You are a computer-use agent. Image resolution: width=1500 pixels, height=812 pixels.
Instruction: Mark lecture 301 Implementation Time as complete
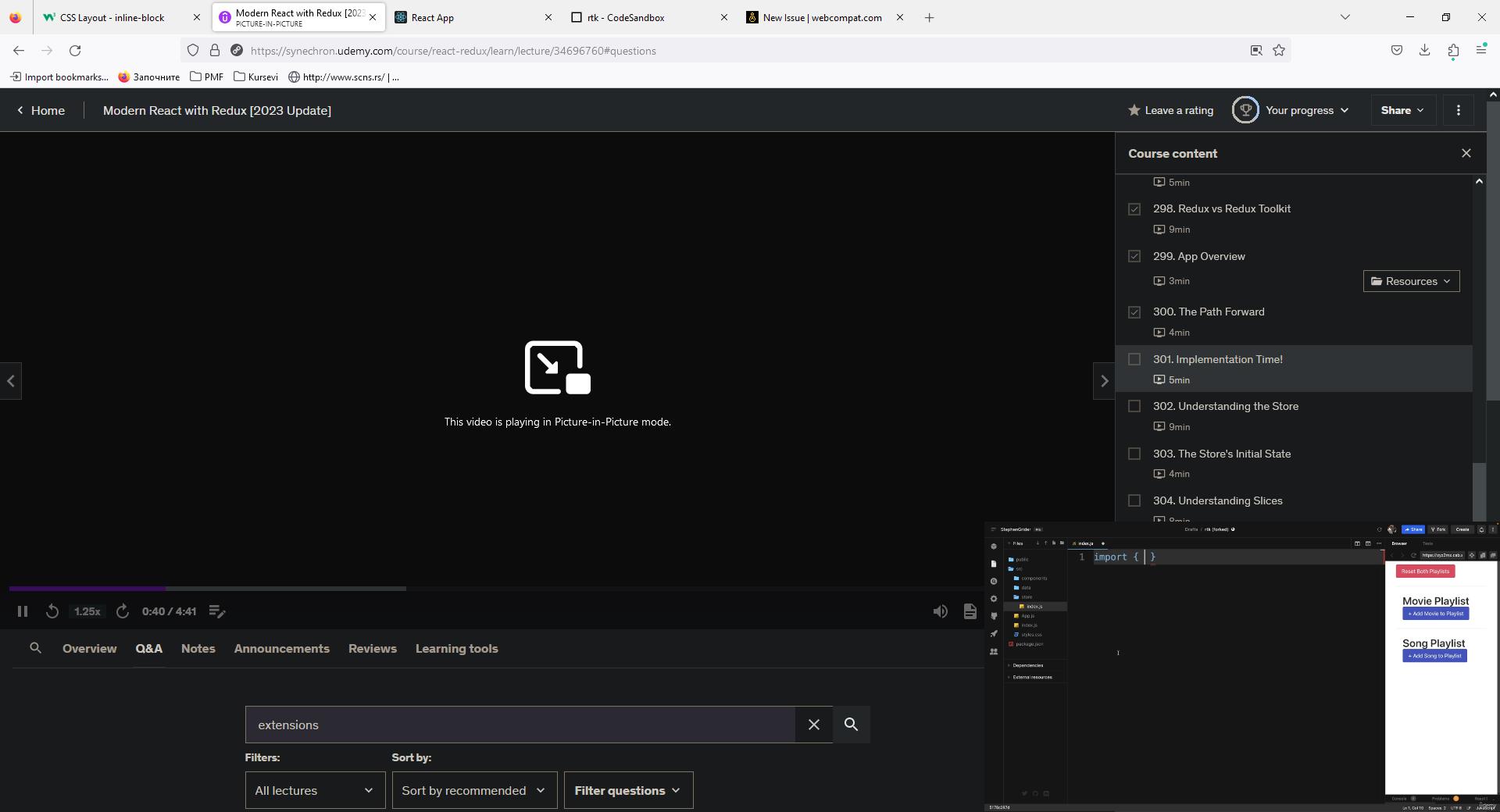[1134, 359]
